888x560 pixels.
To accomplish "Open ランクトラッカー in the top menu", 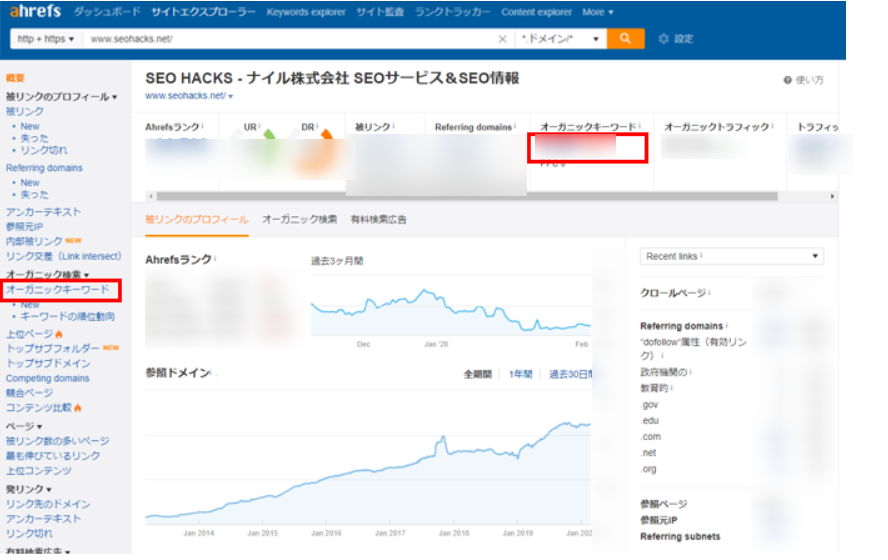I will tap(452, 12).
